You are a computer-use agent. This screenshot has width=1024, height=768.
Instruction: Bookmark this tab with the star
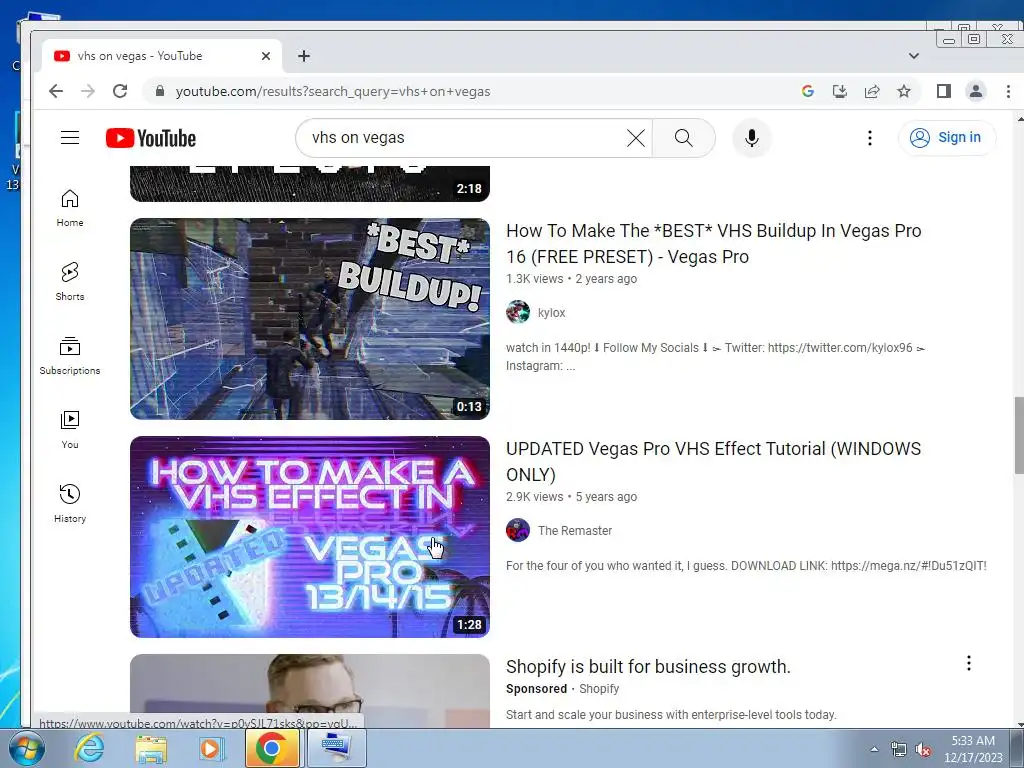tap(904, 91)
